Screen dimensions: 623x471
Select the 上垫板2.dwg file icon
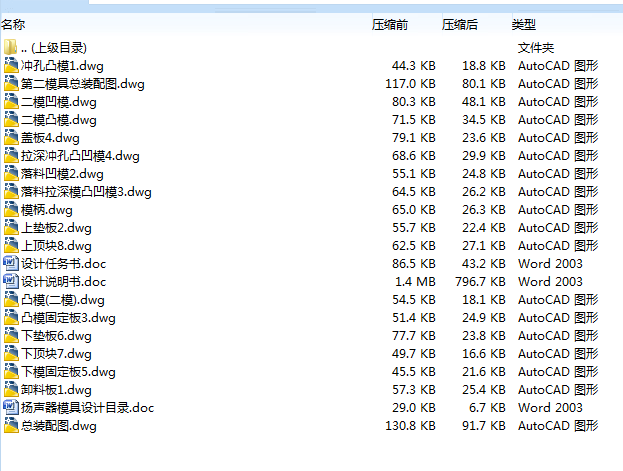[x=11, y=227]
